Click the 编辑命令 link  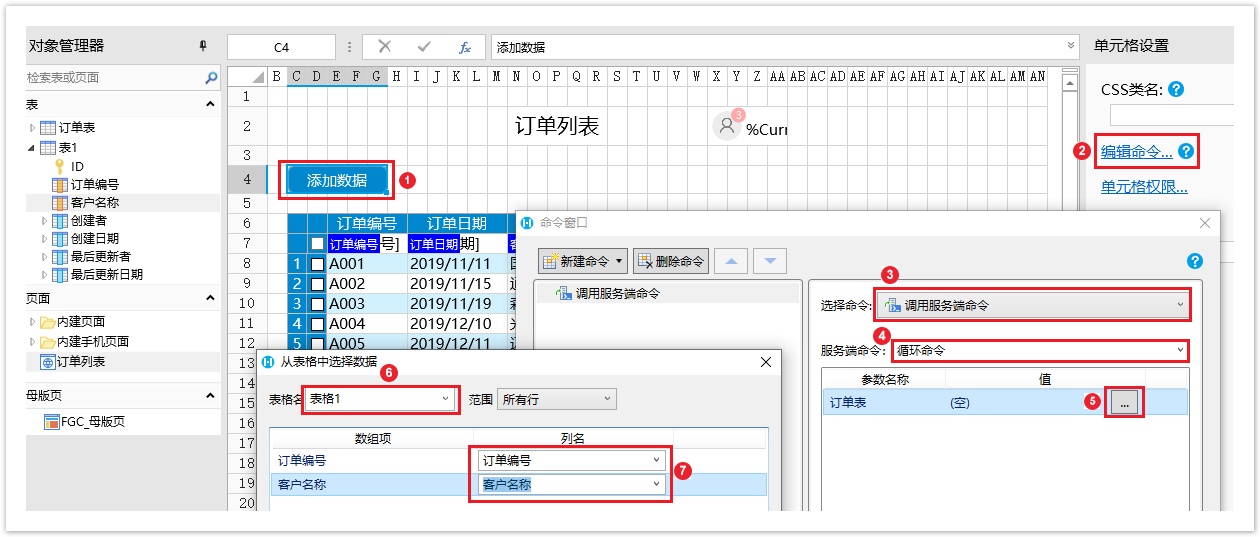1136,152
